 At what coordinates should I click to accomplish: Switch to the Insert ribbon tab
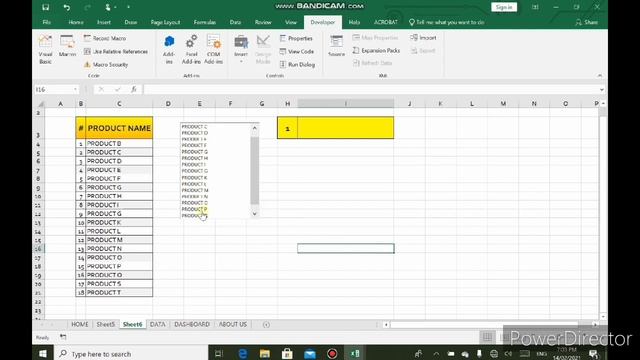click(104, 22)
